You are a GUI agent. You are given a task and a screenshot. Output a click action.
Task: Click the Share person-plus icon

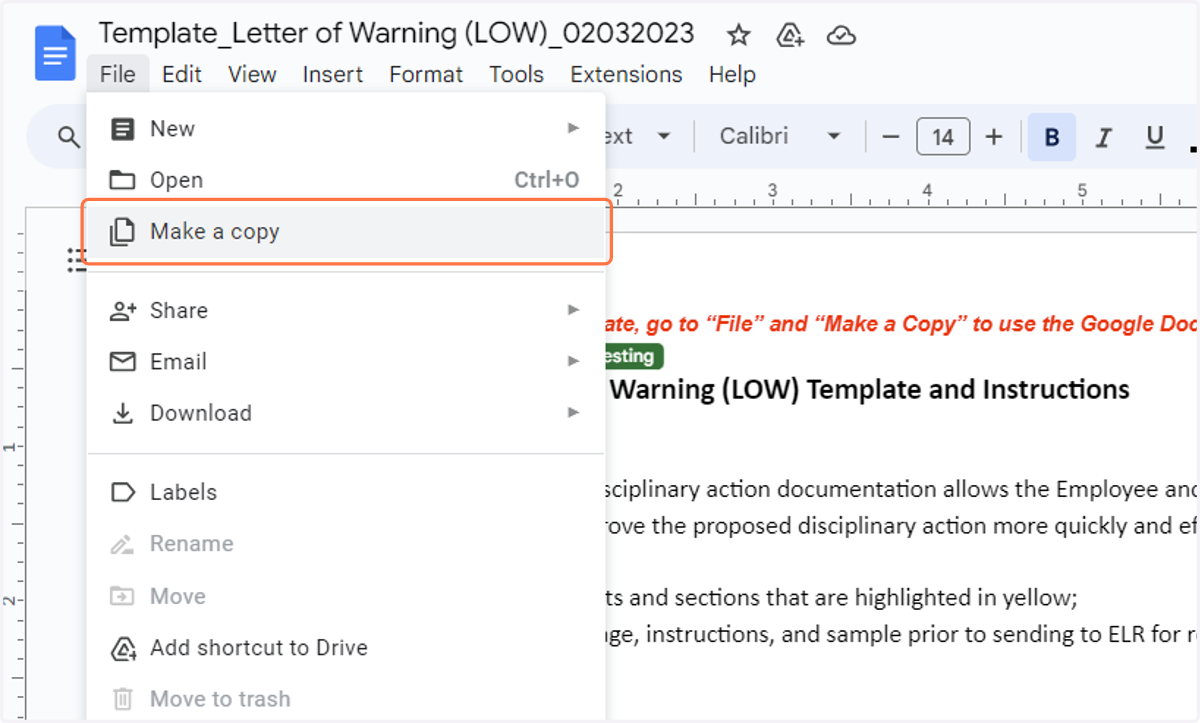coord(122,311)
